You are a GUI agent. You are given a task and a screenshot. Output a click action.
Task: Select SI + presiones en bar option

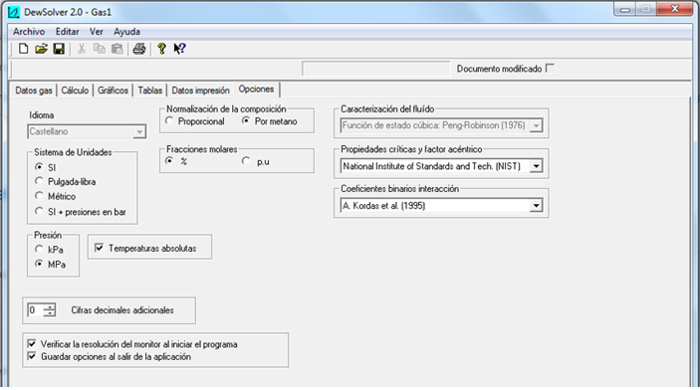point(39,211)
